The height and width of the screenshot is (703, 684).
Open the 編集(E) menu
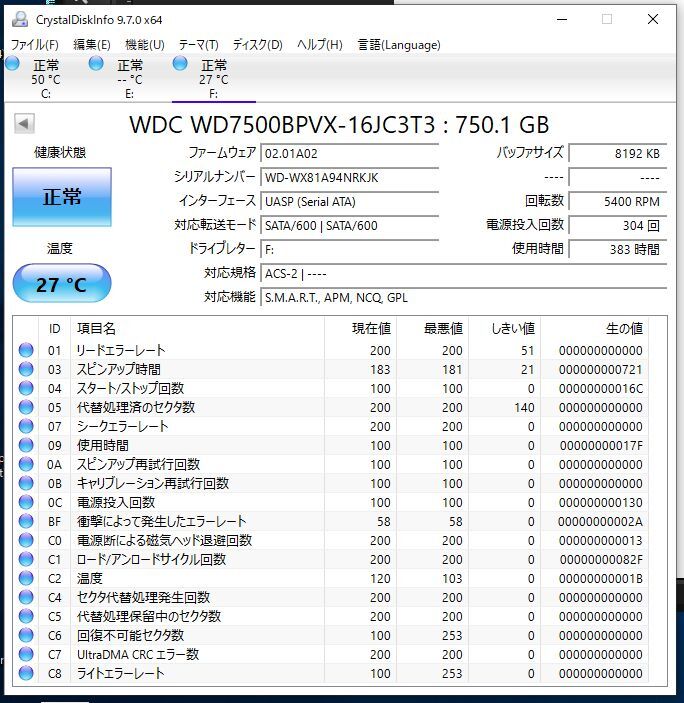[x=91, y=45]
